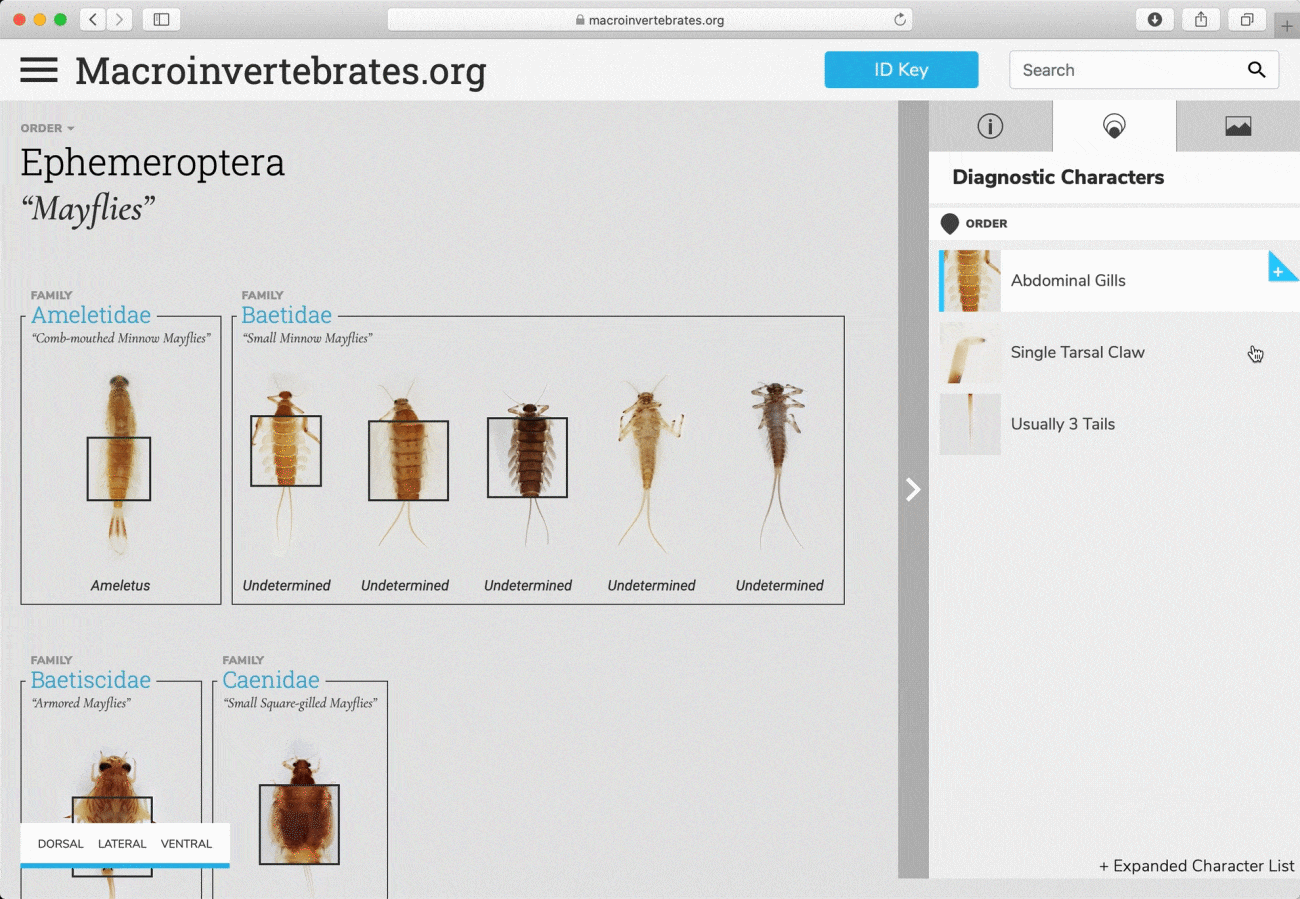Click the Single Tarsal Claw thumbnail
The width and height of the screenshot is (1300, 899).
[x=970, y=352]
